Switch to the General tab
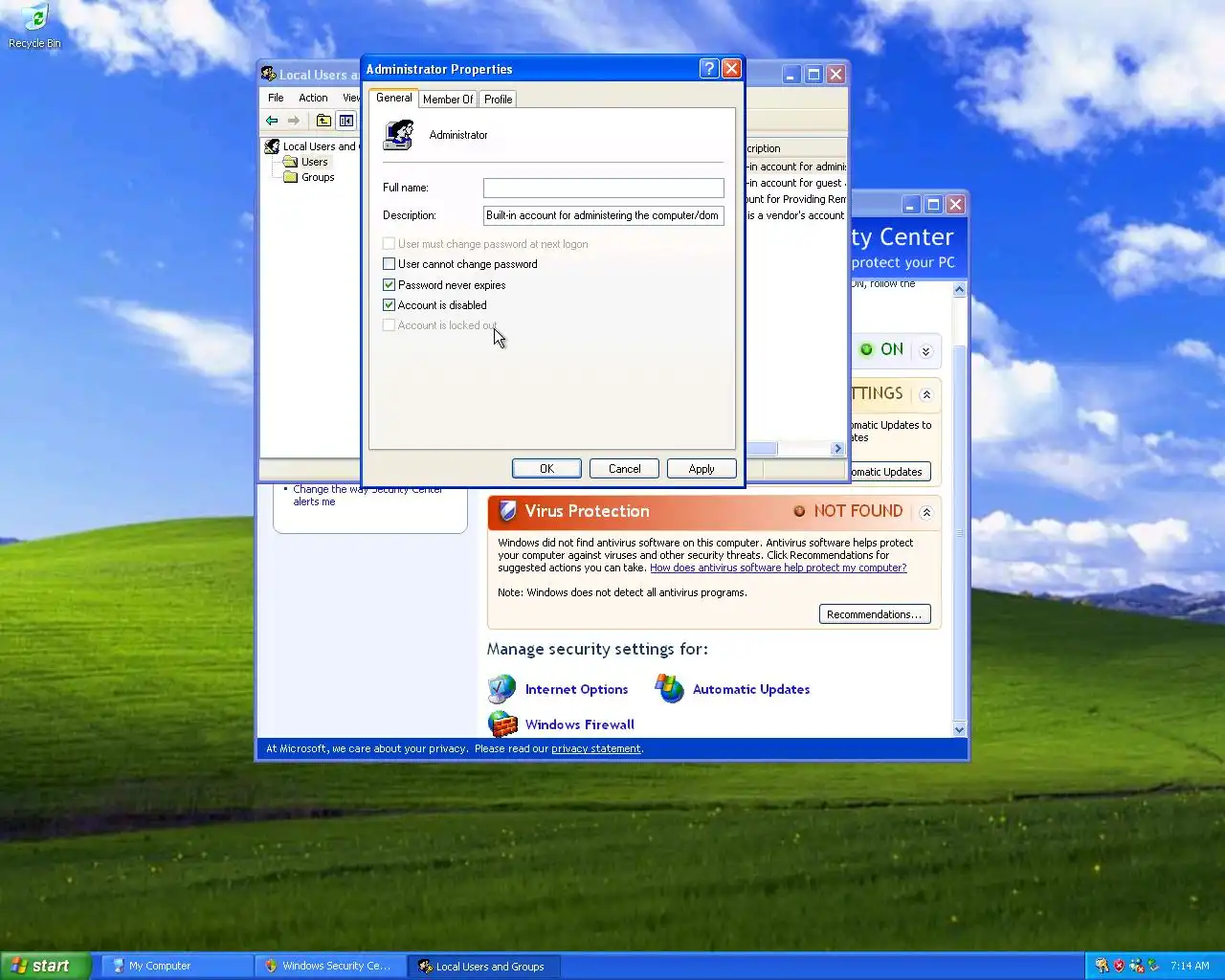Screen dimensions: 1225x980 point(393,98)
